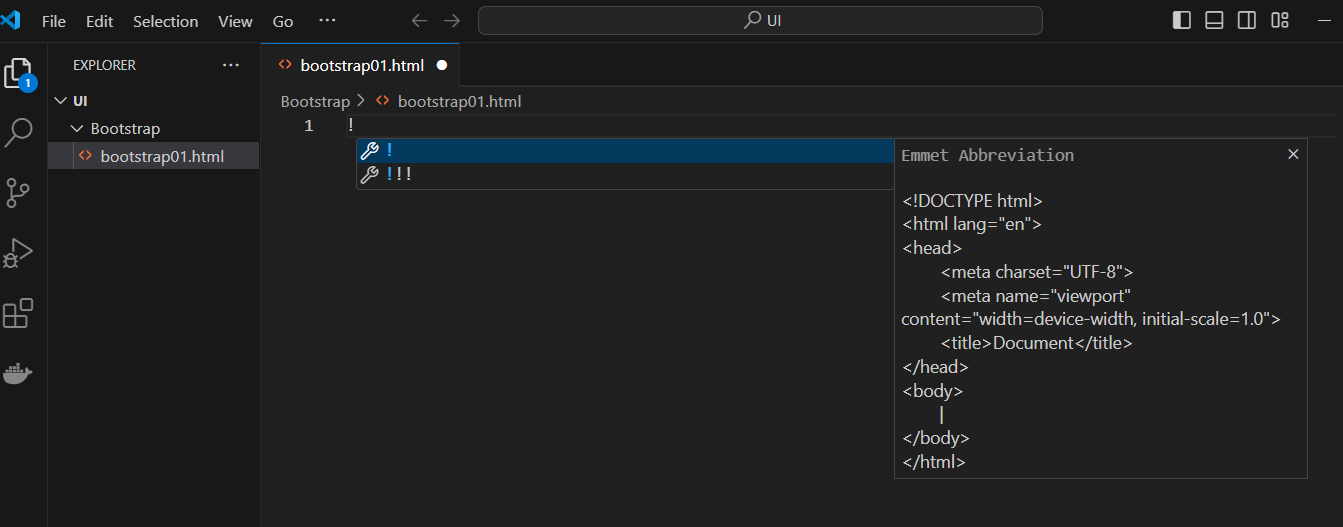Click the '<meta charset="UTF-8">' preview line
Screen dimensions: 1343x527
pos(1036,272)
